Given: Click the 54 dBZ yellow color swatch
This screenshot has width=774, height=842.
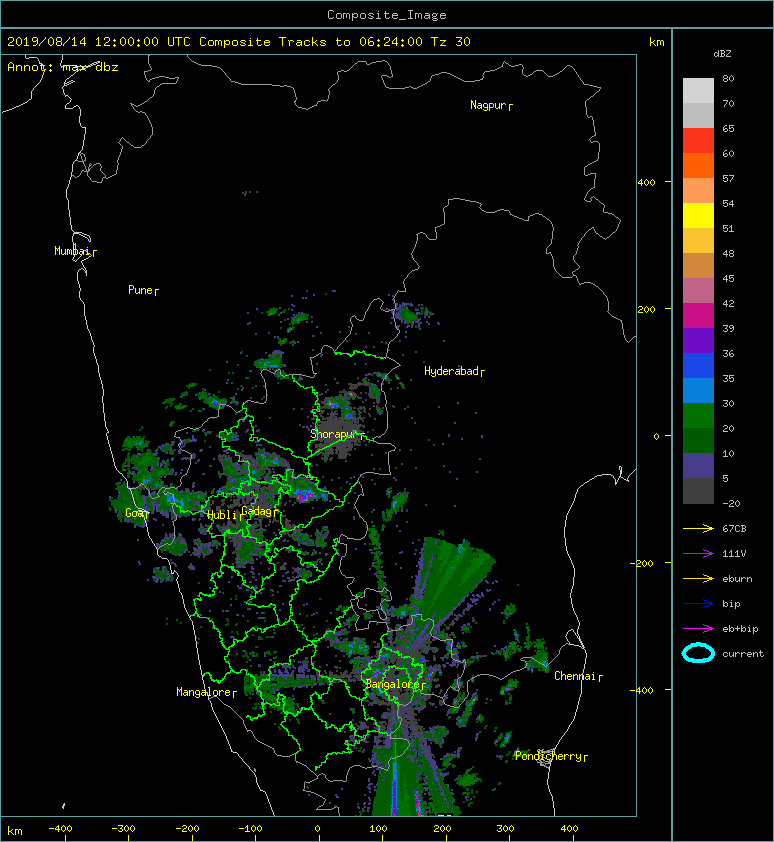Looking at the screenshot, I should [x=698, y=215].
